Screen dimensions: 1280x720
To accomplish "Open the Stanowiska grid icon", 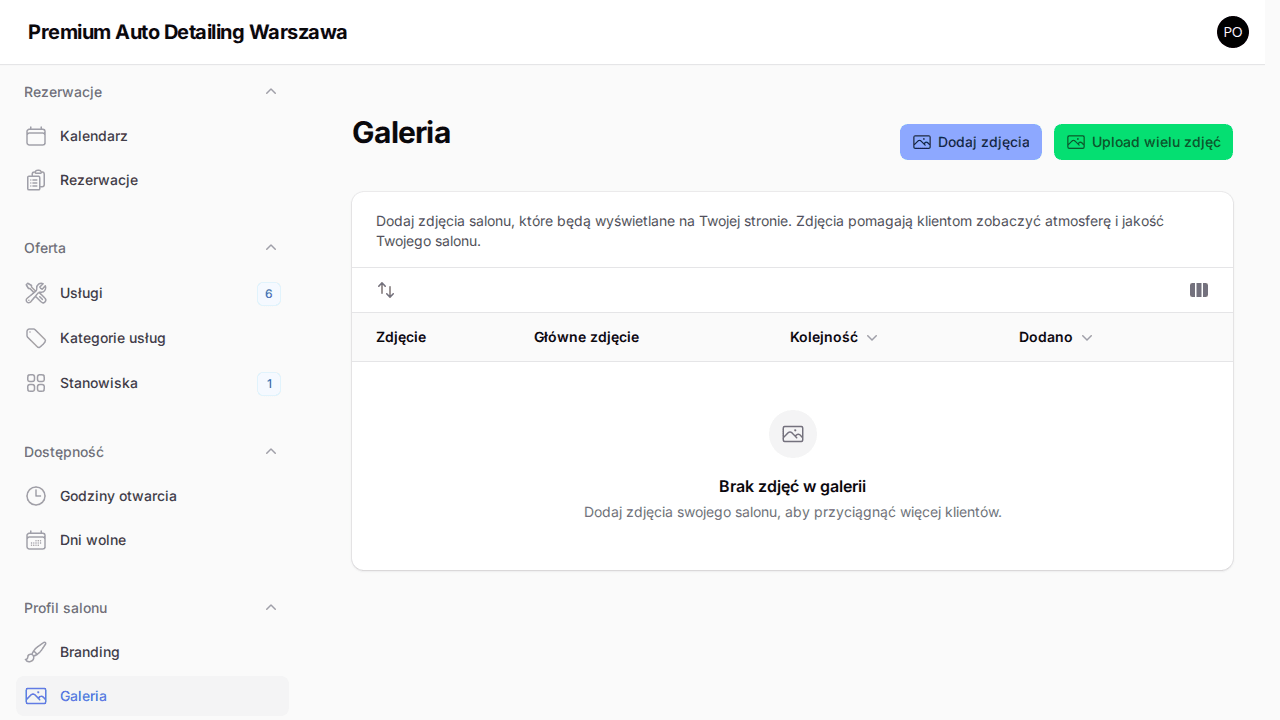I will click(x=36, y=383).
